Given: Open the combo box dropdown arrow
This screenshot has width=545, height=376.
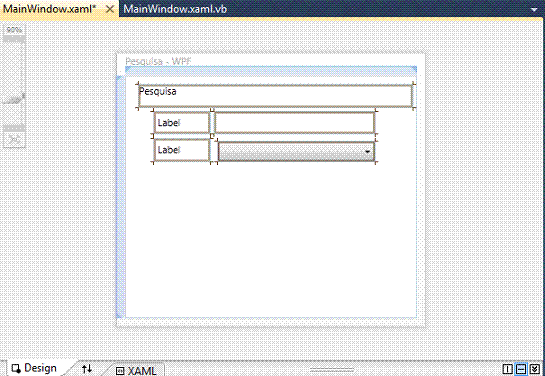Looking at the screenshot, I should tap(367, 152).
